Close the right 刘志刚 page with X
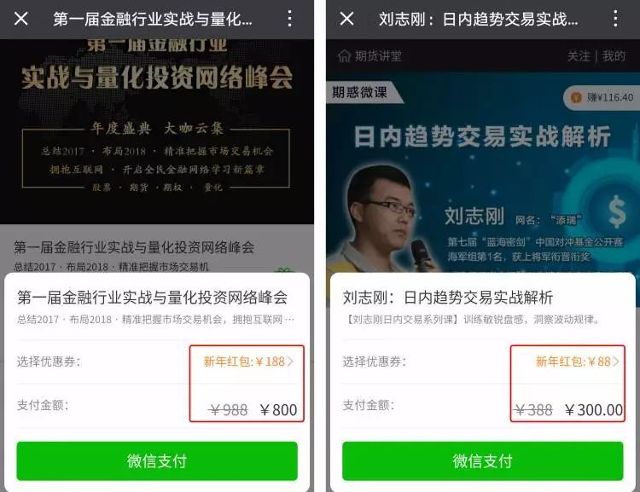Viewport: 640px width, 492px height. click(x=347, y=19)
